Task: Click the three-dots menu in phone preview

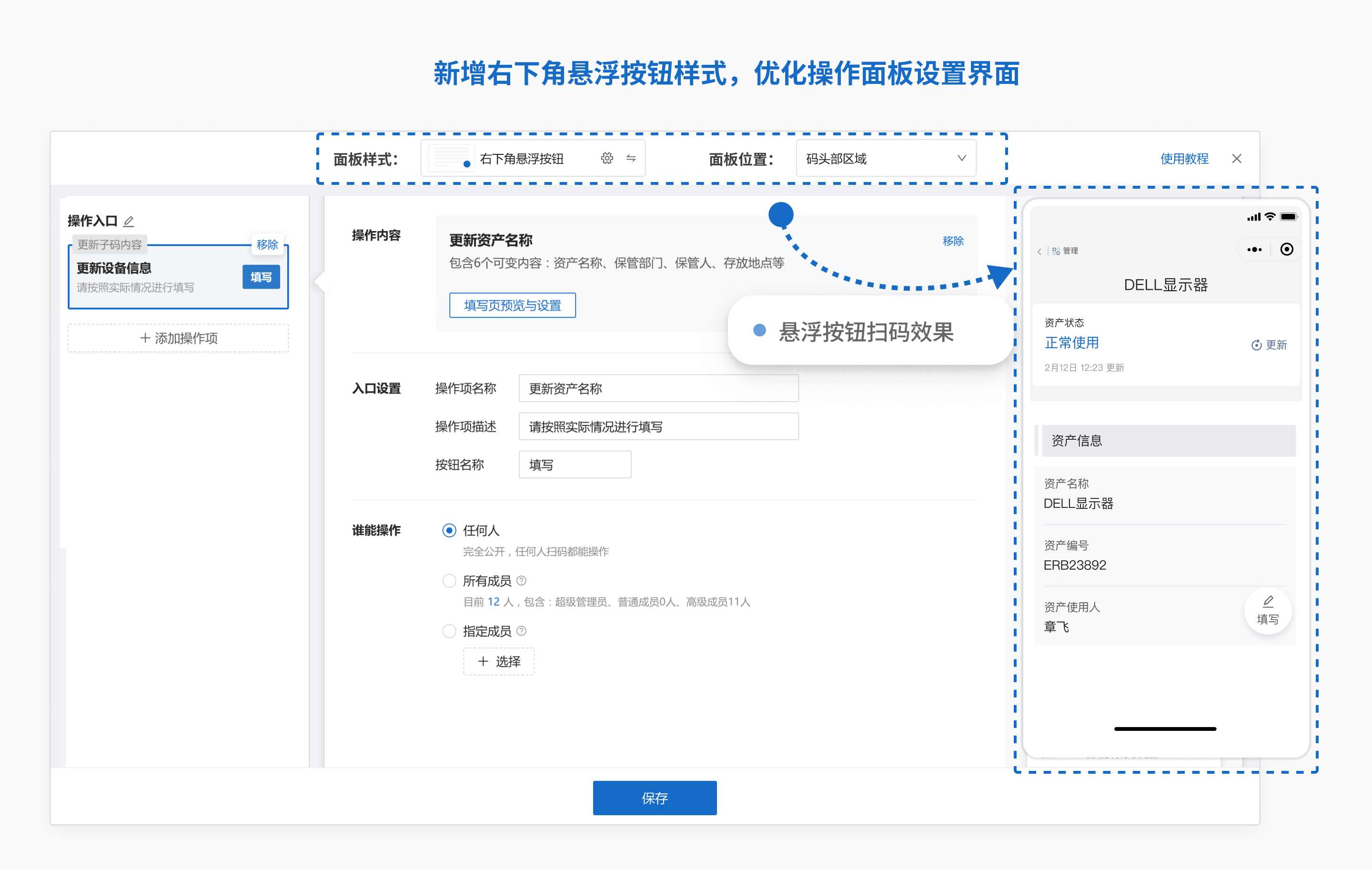Action: click(x=1254, y=250)
